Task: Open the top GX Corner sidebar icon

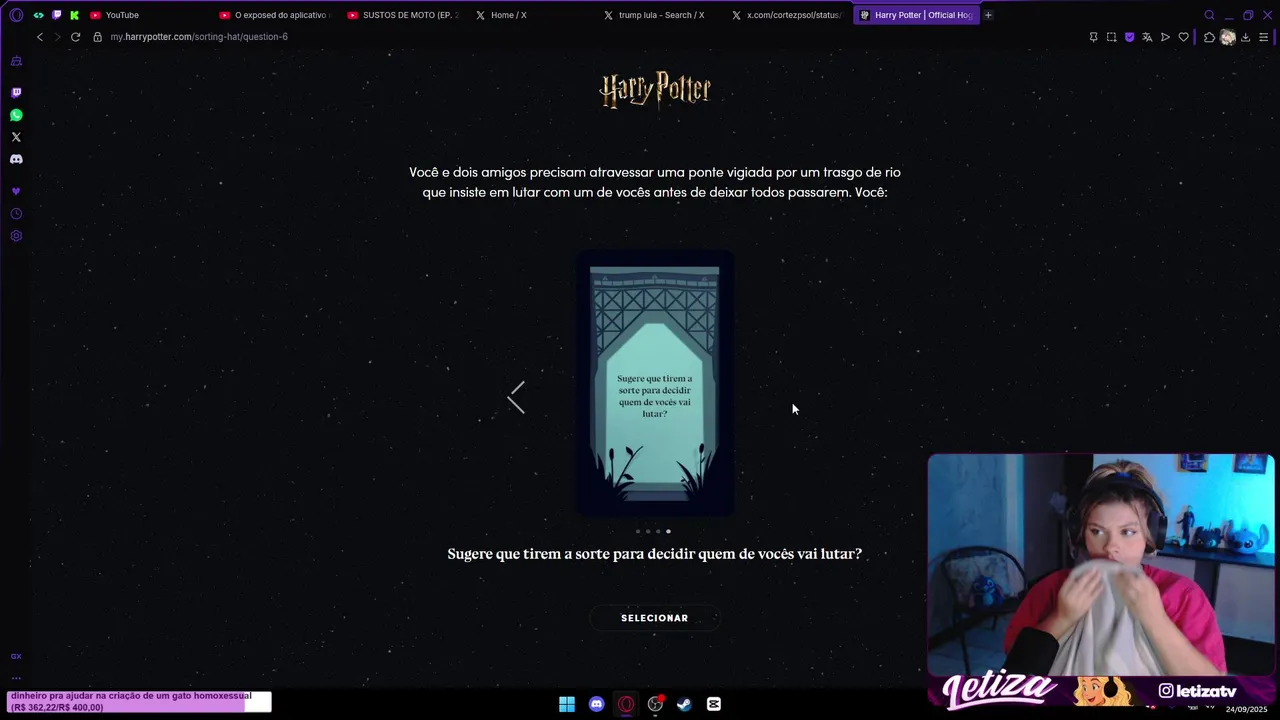Action: click(16, 62)
